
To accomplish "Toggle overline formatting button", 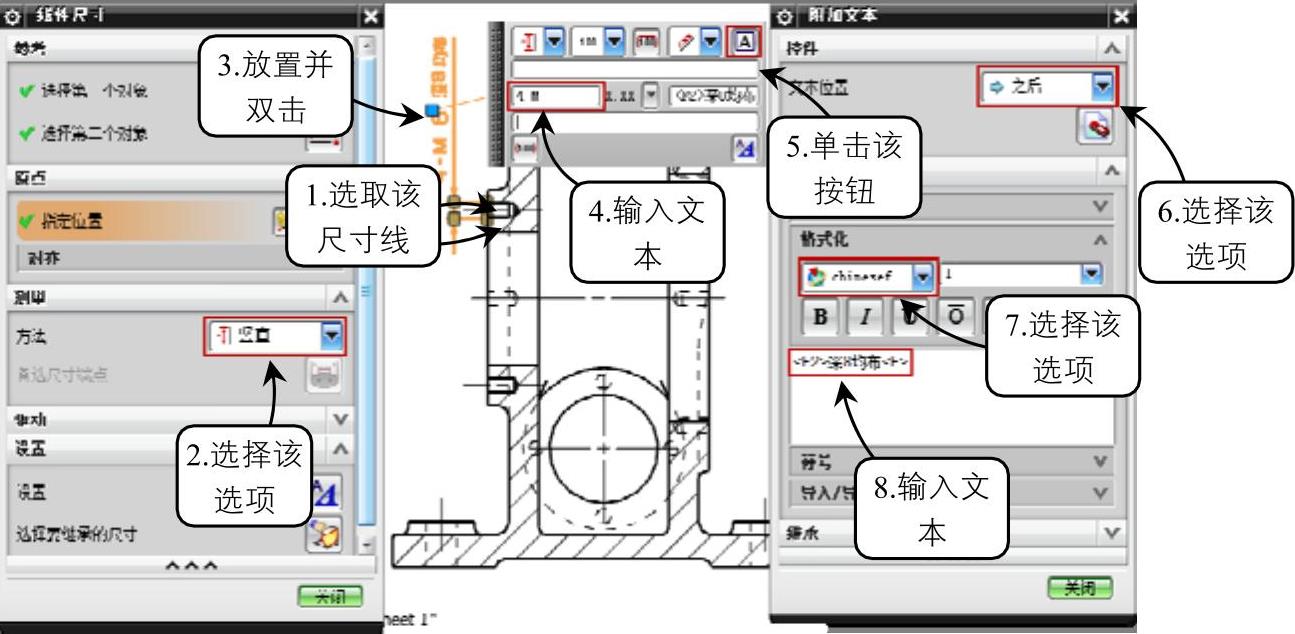I will coord(955,317).
